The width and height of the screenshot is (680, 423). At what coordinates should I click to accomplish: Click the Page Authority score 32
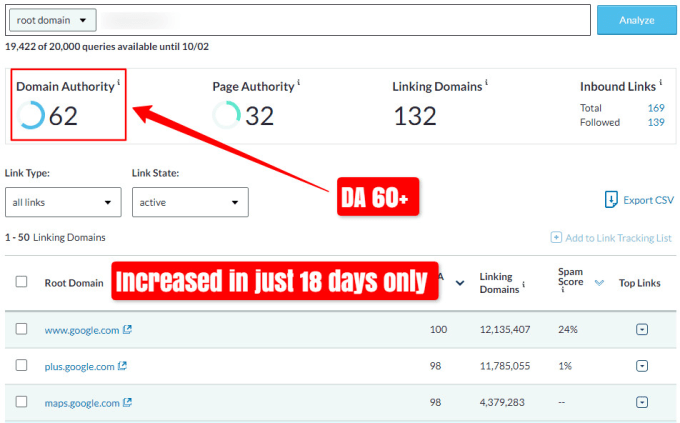pyautogui.click(x=259, y=116)
